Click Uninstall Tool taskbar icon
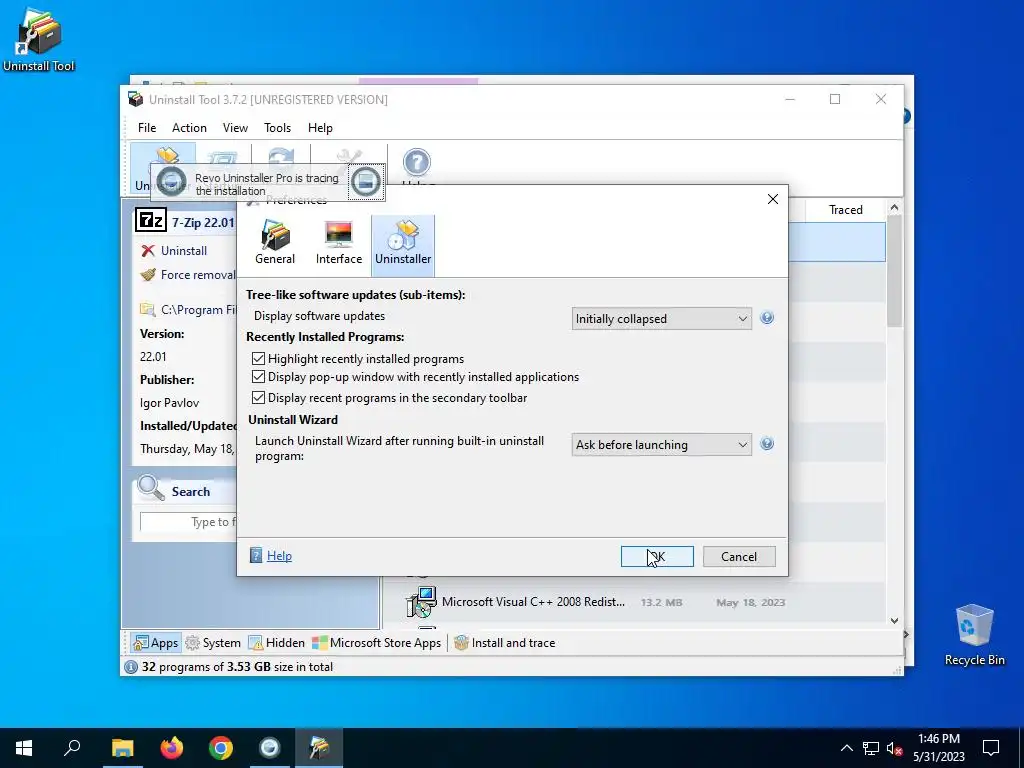Viewport: 1024px width, 768px height. pos(319,748)
